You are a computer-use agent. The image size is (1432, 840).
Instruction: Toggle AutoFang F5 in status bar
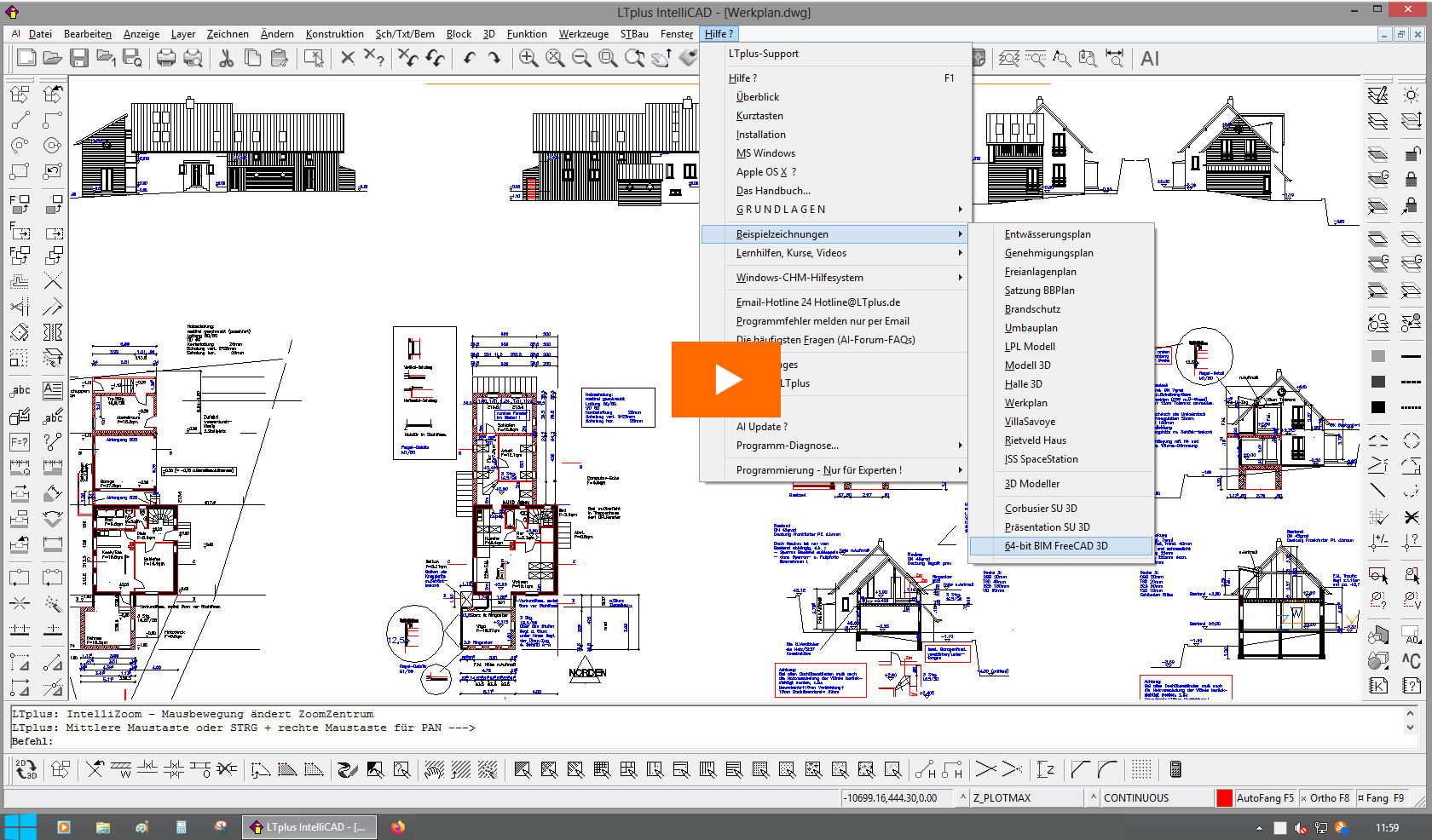[1265, 798]
